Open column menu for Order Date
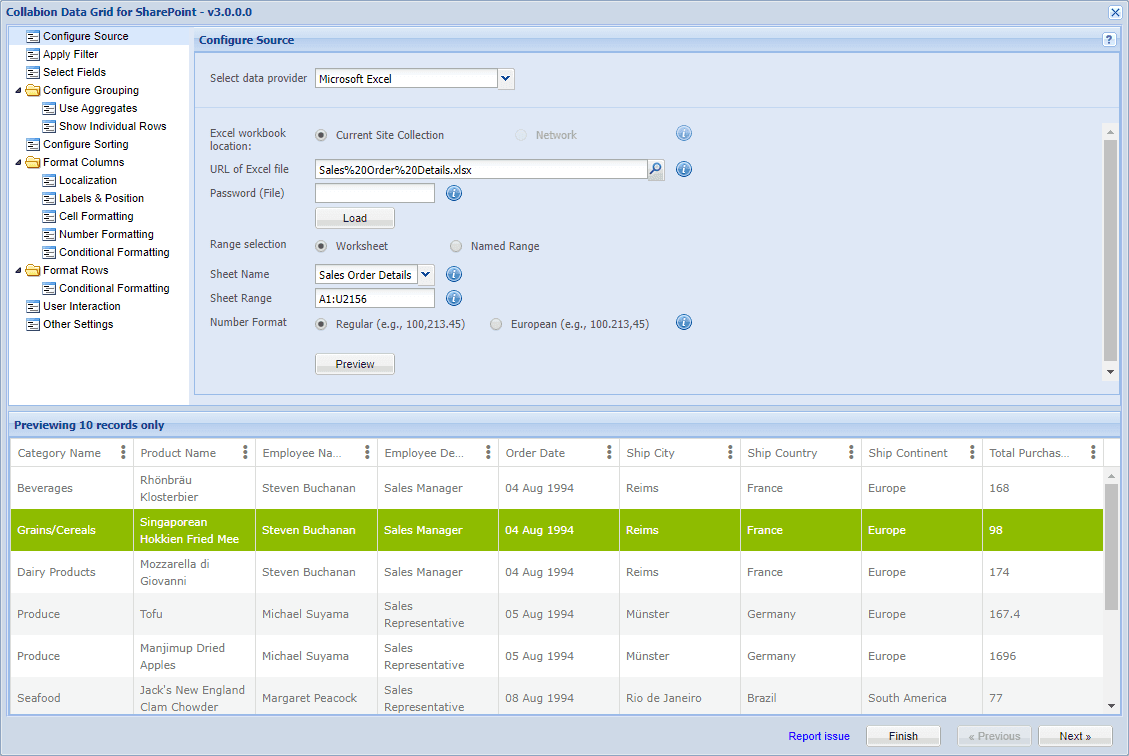 (x=609, y=452)
